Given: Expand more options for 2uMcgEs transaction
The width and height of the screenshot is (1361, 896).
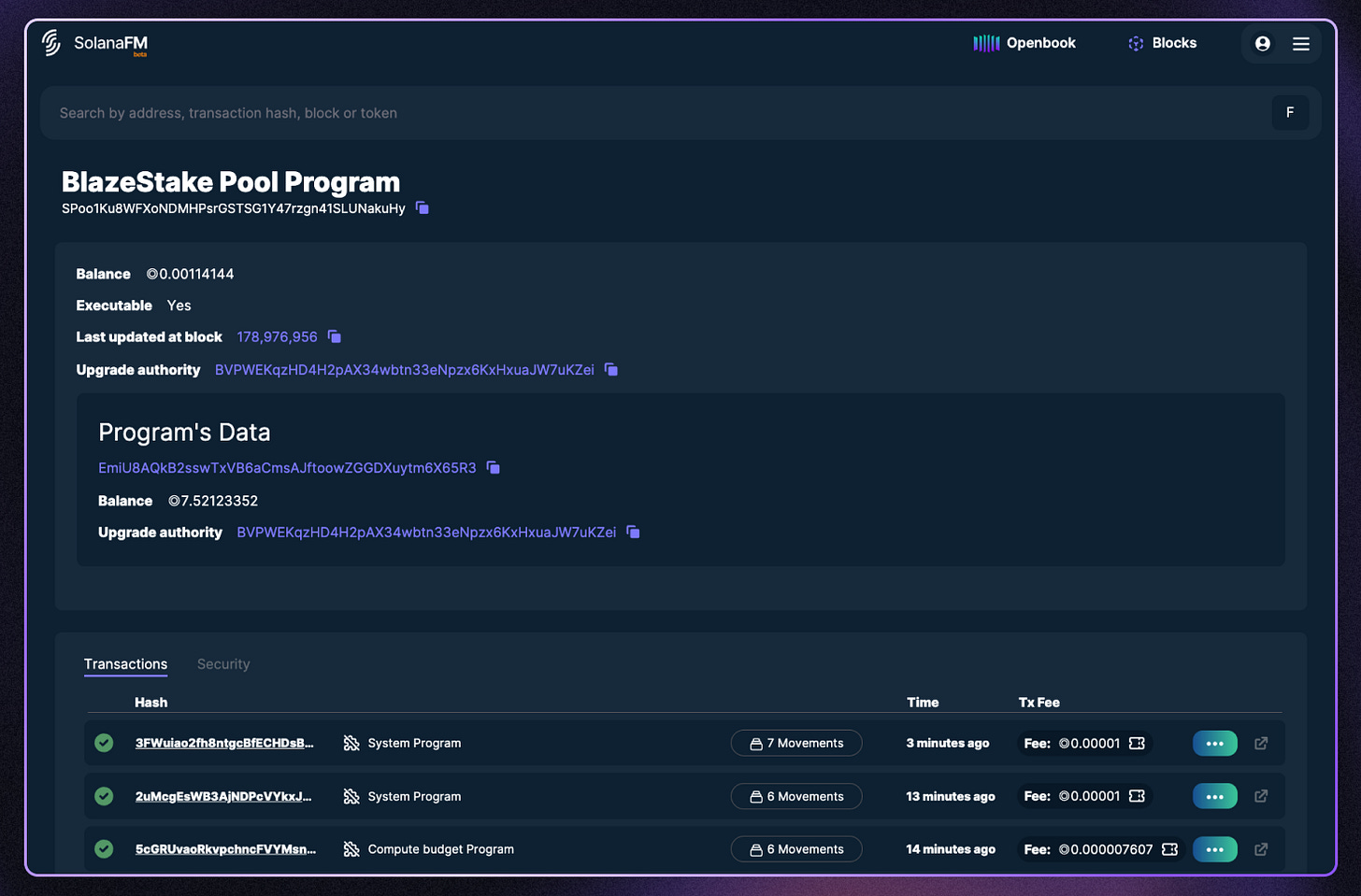Looking at the screenshot, I should pos(1215,796).
